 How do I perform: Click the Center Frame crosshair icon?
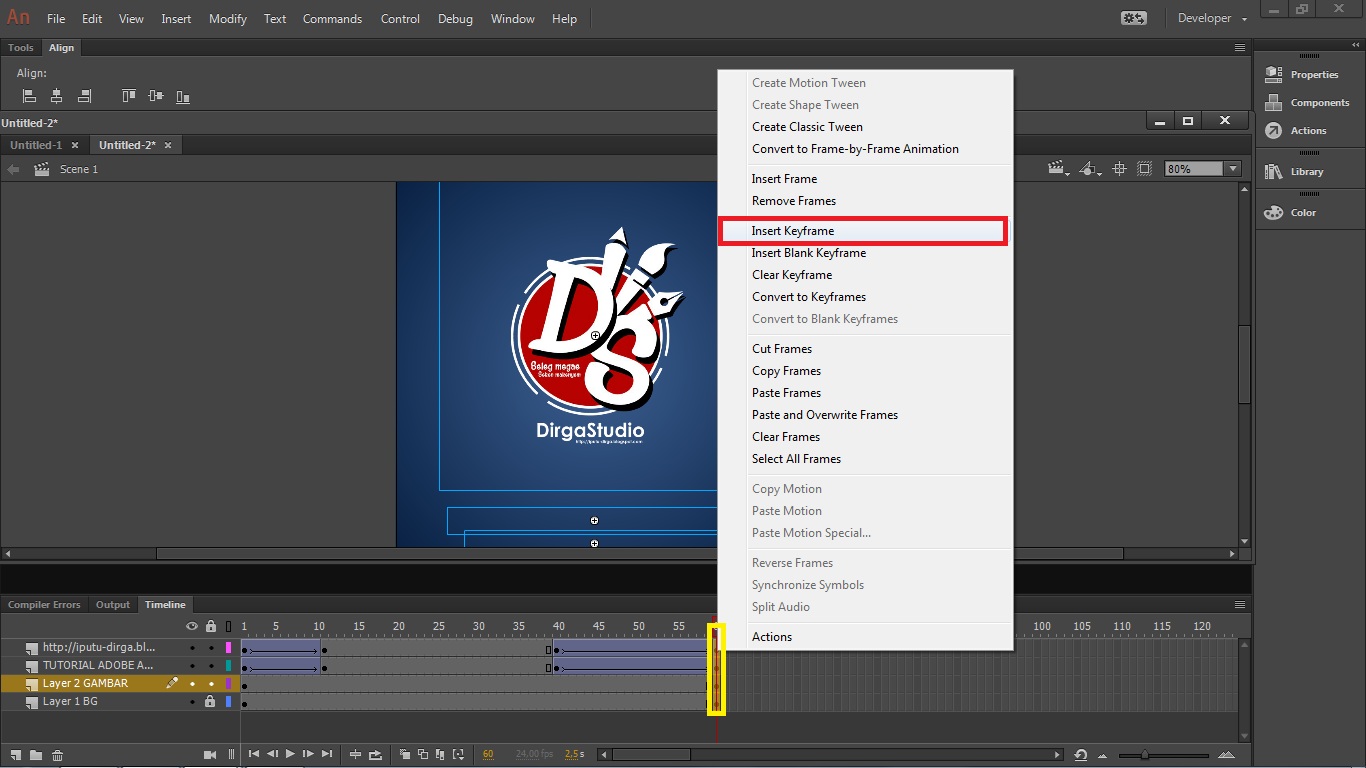[1119, 168]
